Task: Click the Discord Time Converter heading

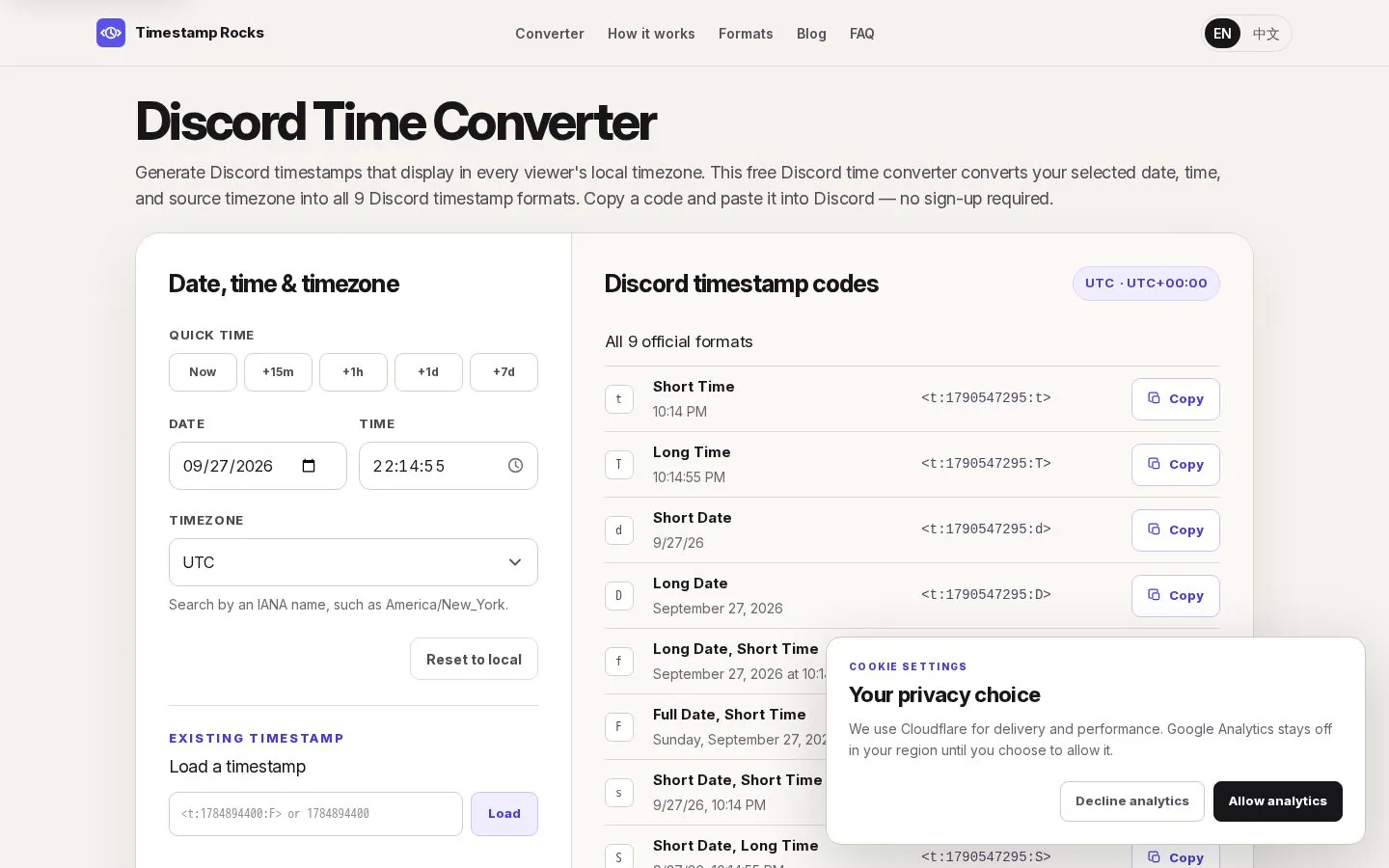Action: pyautogui.click(x=395, y=122)
